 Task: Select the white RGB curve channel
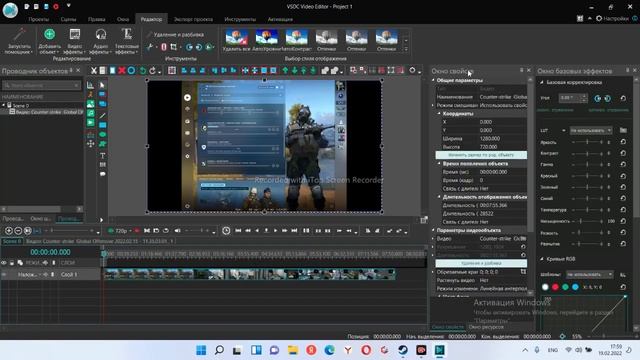tap(545, 287)
